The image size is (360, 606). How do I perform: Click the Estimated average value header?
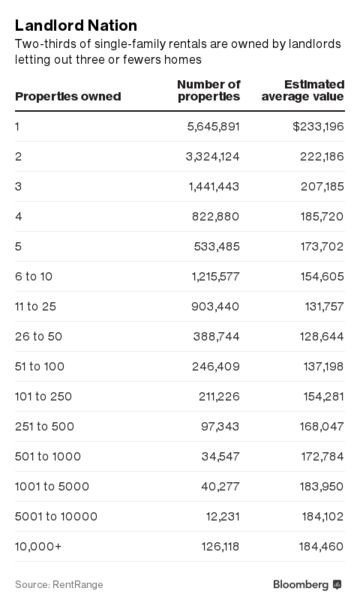pyautogui.click(x=303, y=90)
